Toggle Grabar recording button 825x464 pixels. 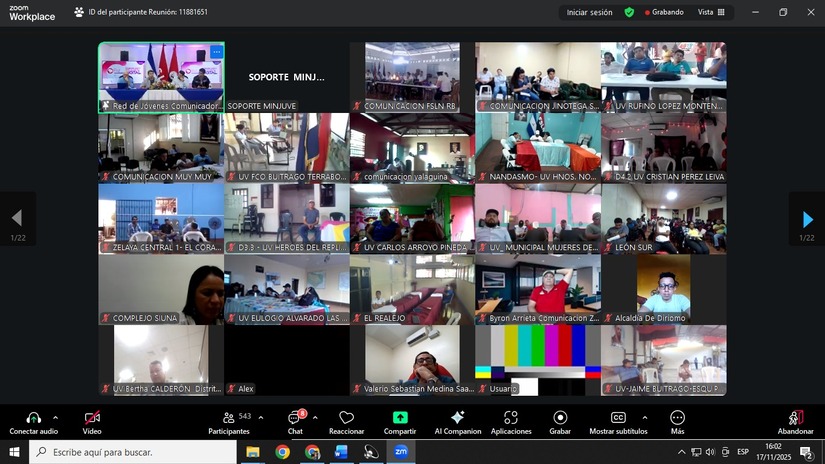[560, 417]
